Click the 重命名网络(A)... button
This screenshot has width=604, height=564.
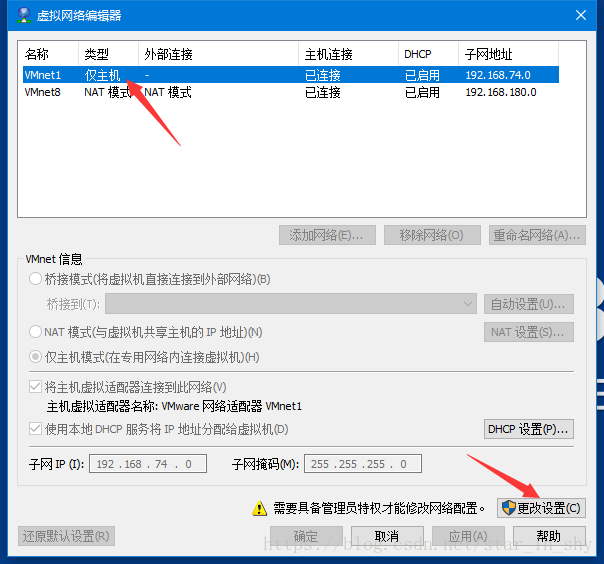(537, 235)
